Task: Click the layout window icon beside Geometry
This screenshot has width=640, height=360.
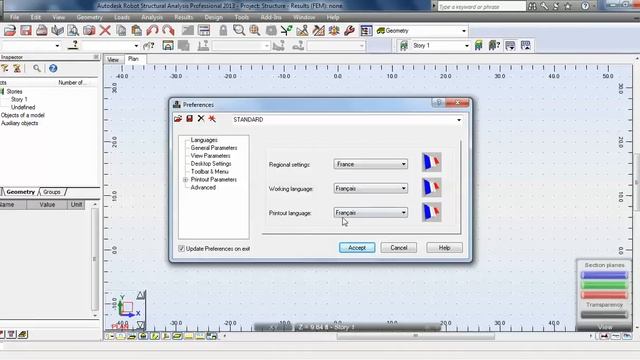Action: tap(366, 31)
